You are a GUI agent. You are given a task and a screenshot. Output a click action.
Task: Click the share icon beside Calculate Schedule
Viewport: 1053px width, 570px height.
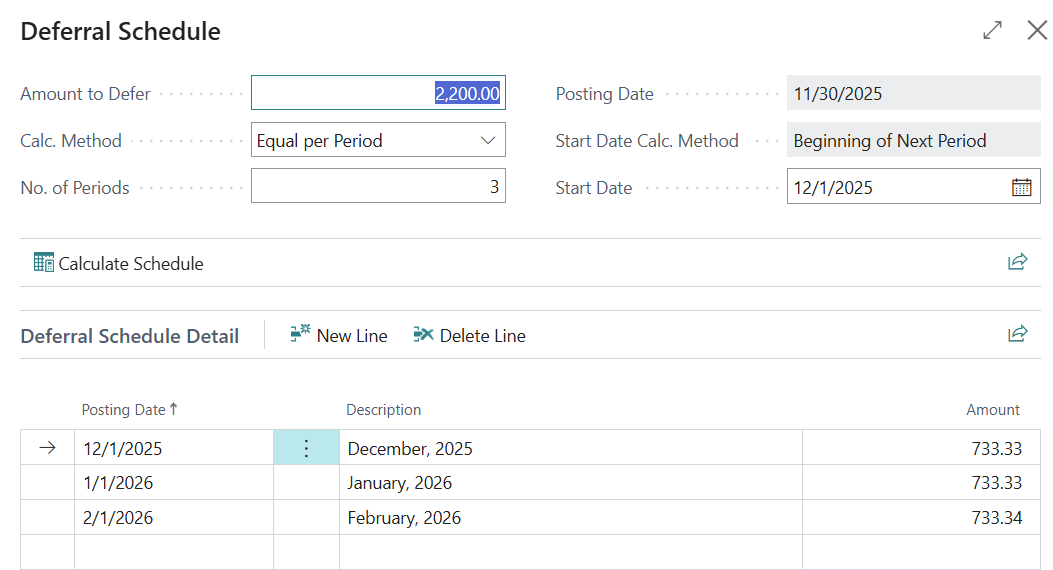tap(1017, 262)
